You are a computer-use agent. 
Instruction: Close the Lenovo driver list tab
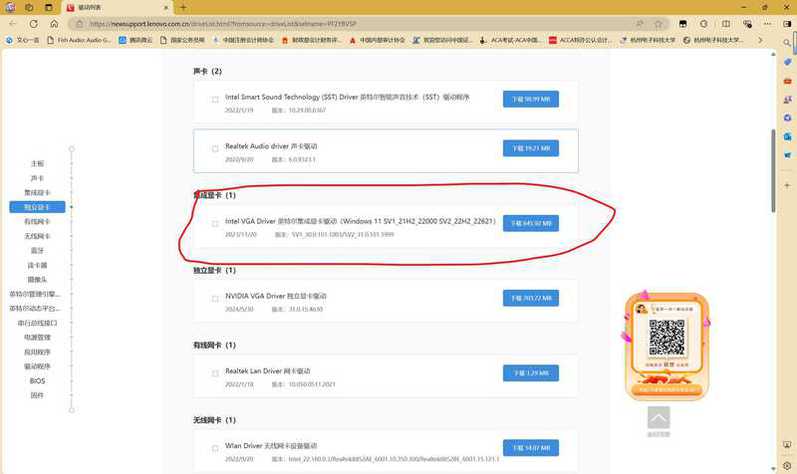coord(166,8)
